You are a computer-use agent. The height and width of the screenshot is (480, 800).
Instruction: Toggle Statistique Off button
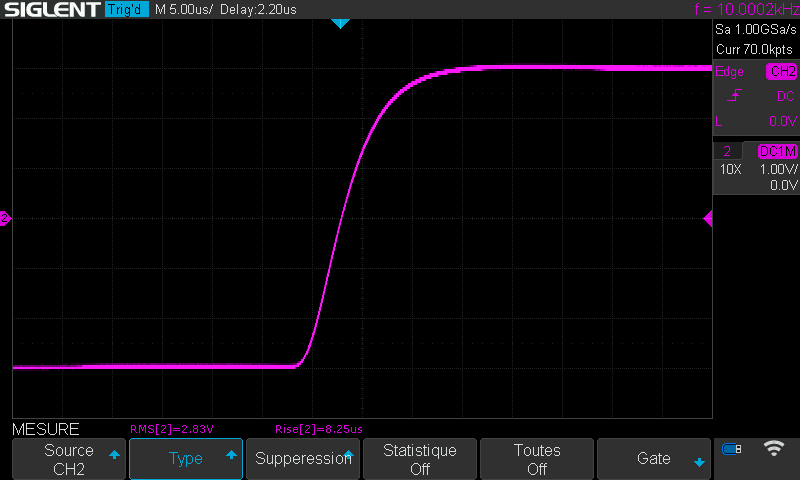pyautogui.click(x=420, y=459)
